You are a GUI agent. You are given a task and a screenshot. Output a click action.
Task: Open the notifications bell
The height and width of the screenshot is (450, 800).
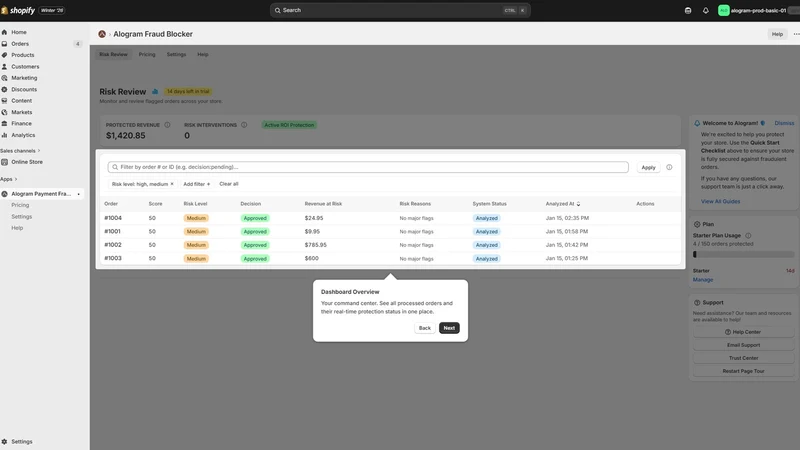706,10
